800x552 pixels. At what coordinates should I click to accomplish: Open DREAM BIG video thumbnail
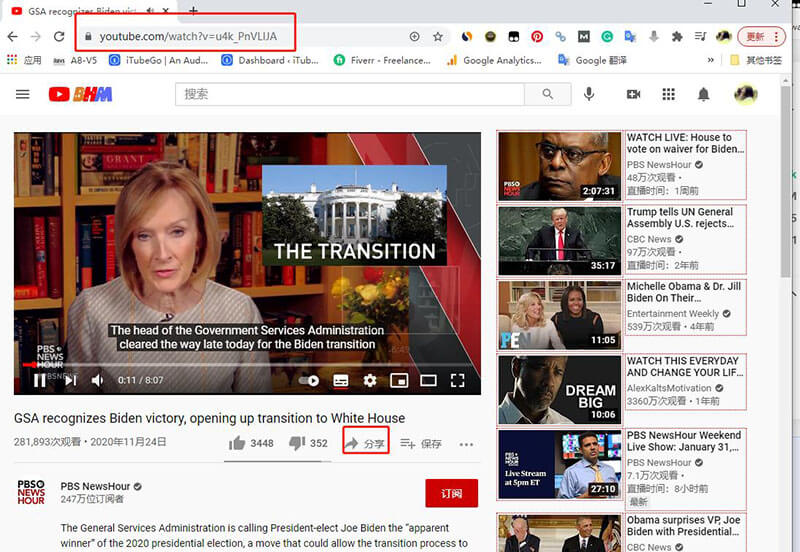[x=560, y=390]
